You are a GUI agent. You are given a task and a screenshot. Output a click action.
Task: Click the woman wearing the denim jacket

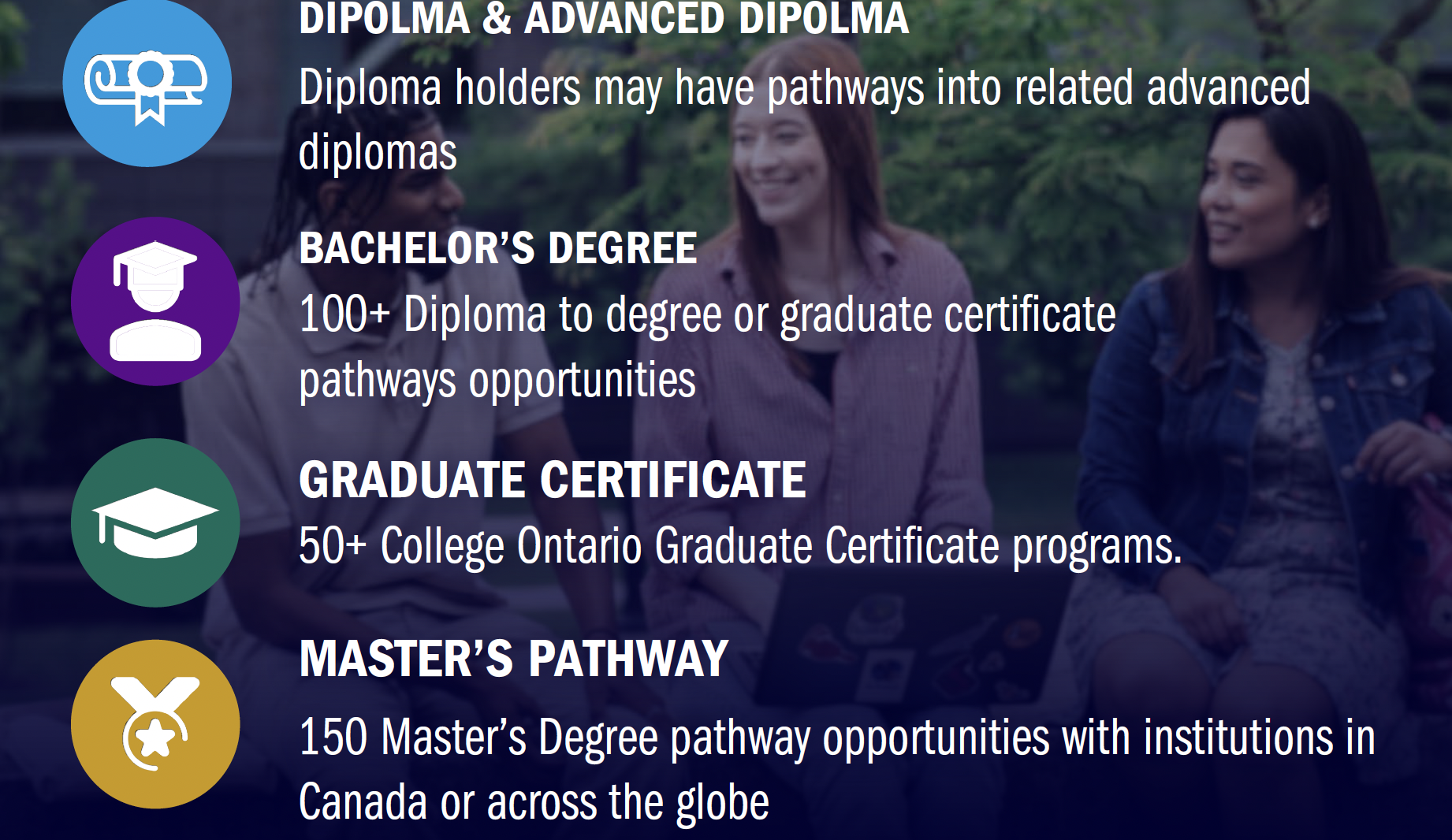click(1261, 355)
